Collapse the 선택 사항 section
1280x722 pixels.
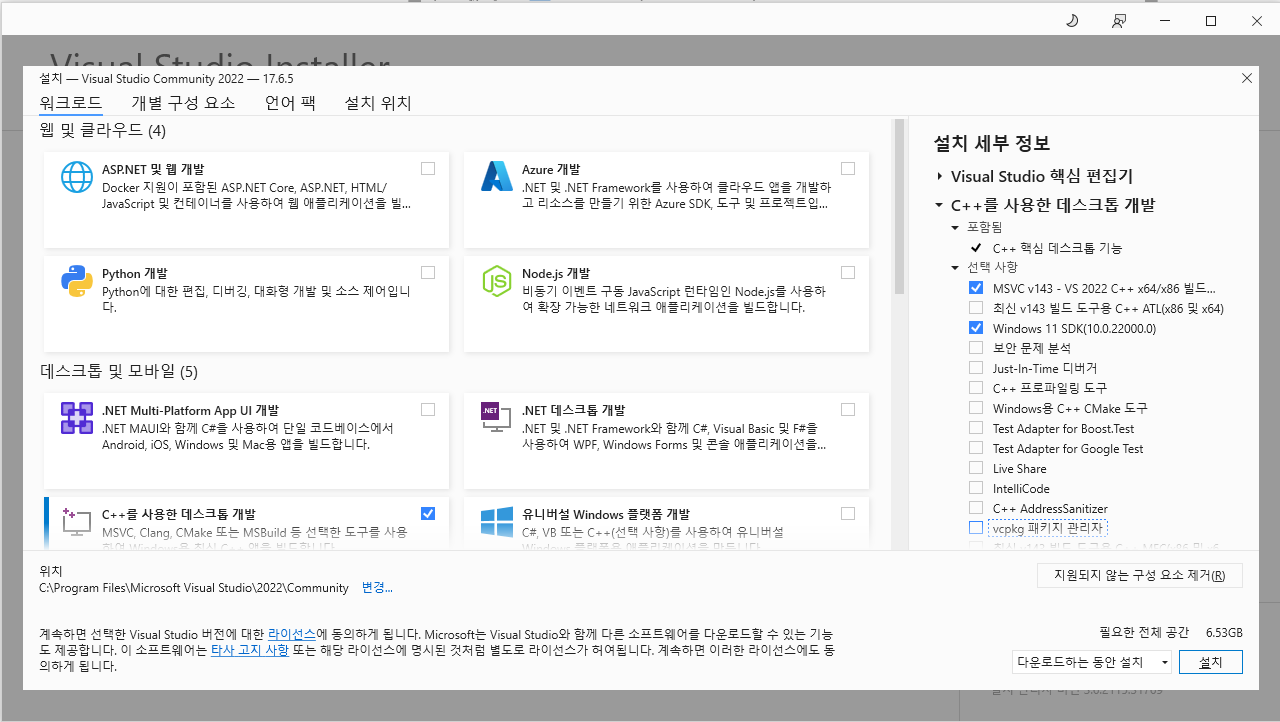point(955,268)
